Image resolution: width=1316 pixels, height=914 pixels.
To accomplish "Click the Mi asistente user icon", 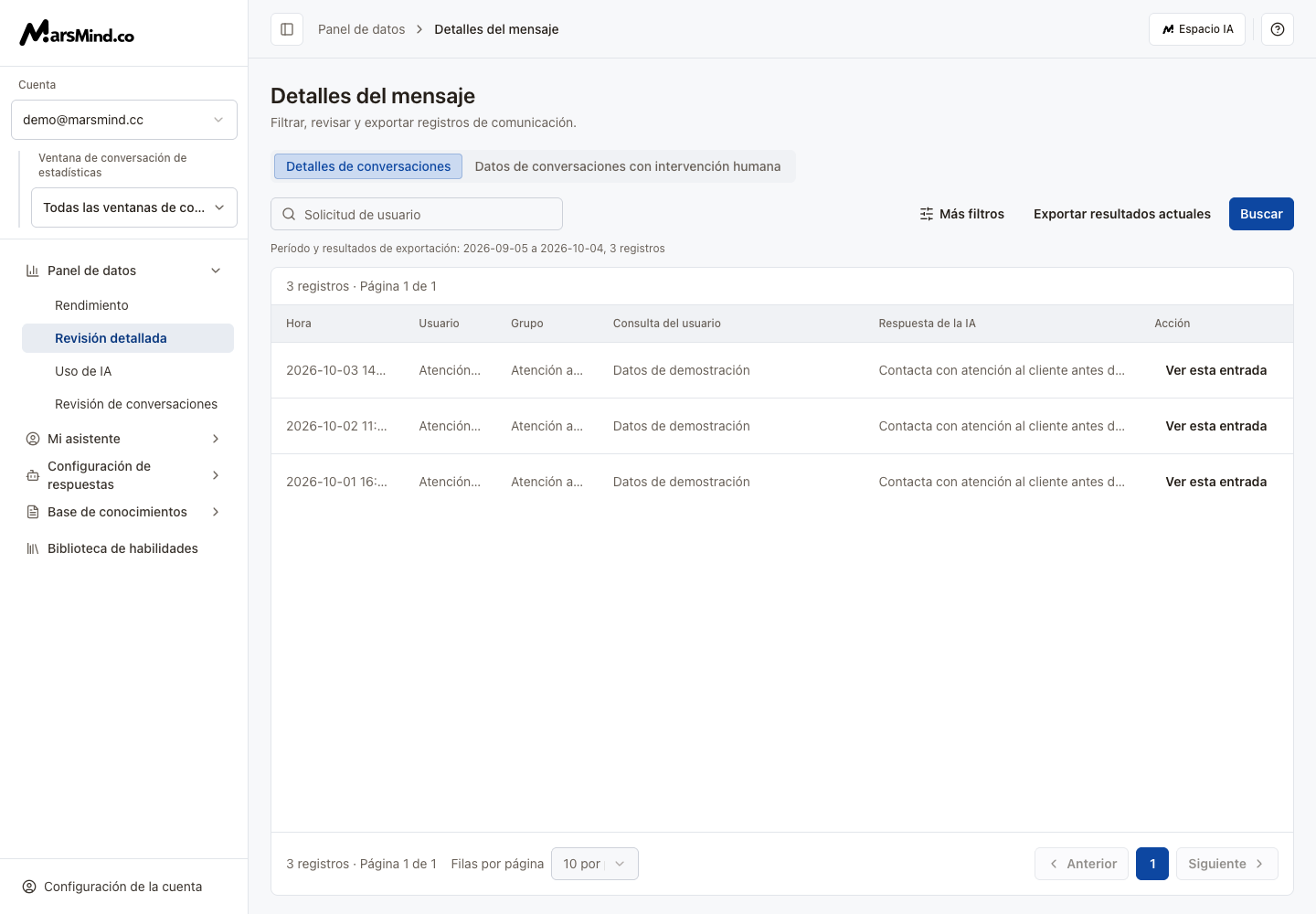I will pyautogui.click(x=33, y=439).
